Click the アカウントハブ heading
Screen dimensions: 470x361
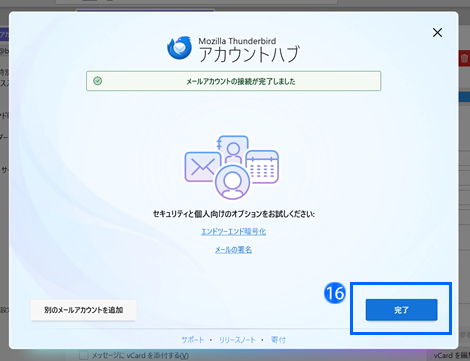249,54
